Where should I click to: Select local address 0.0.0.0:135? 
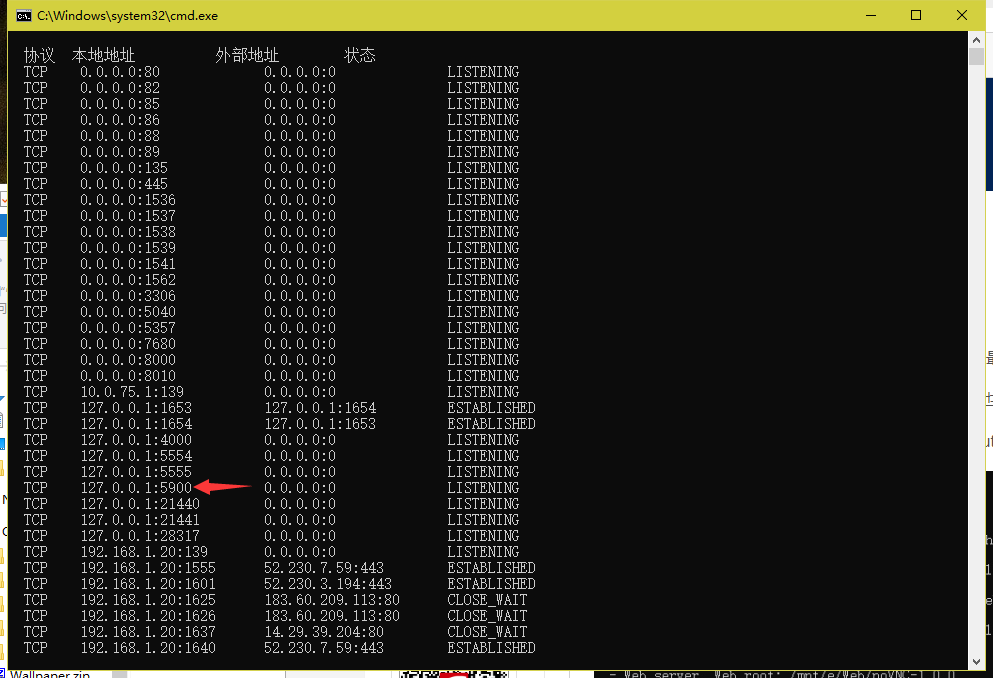(x=124, y=168)
